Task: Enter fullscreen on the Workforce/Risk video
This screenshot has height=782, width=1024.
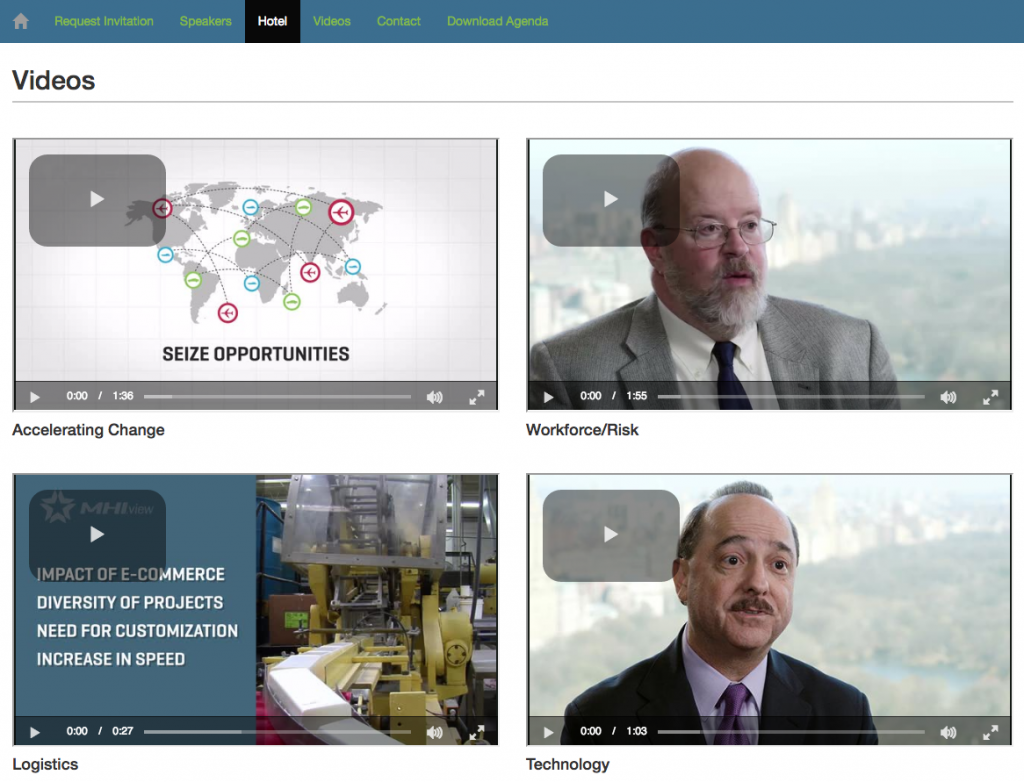Action: (x=991, y=397)
